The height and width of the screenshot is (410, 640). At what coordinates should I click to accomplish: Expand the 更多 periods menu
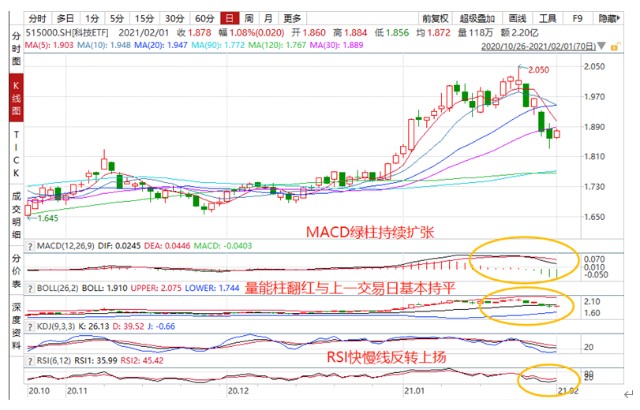[292, 18]
